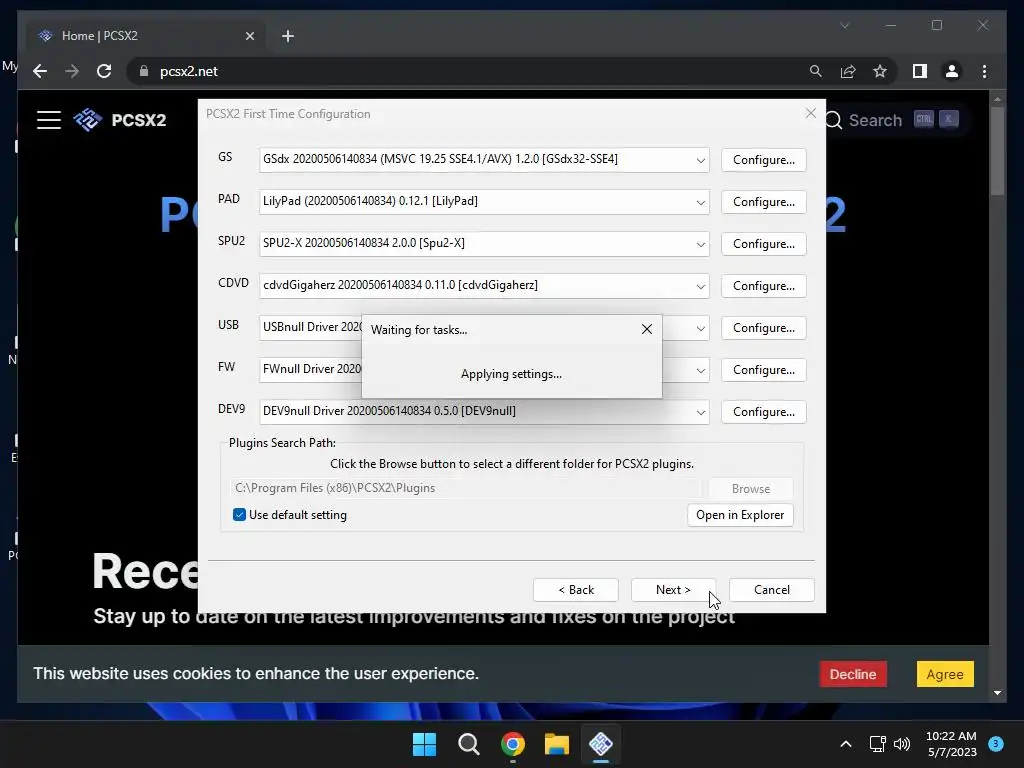Expand the FW plugin dropdown

click(x=700, y=370)
